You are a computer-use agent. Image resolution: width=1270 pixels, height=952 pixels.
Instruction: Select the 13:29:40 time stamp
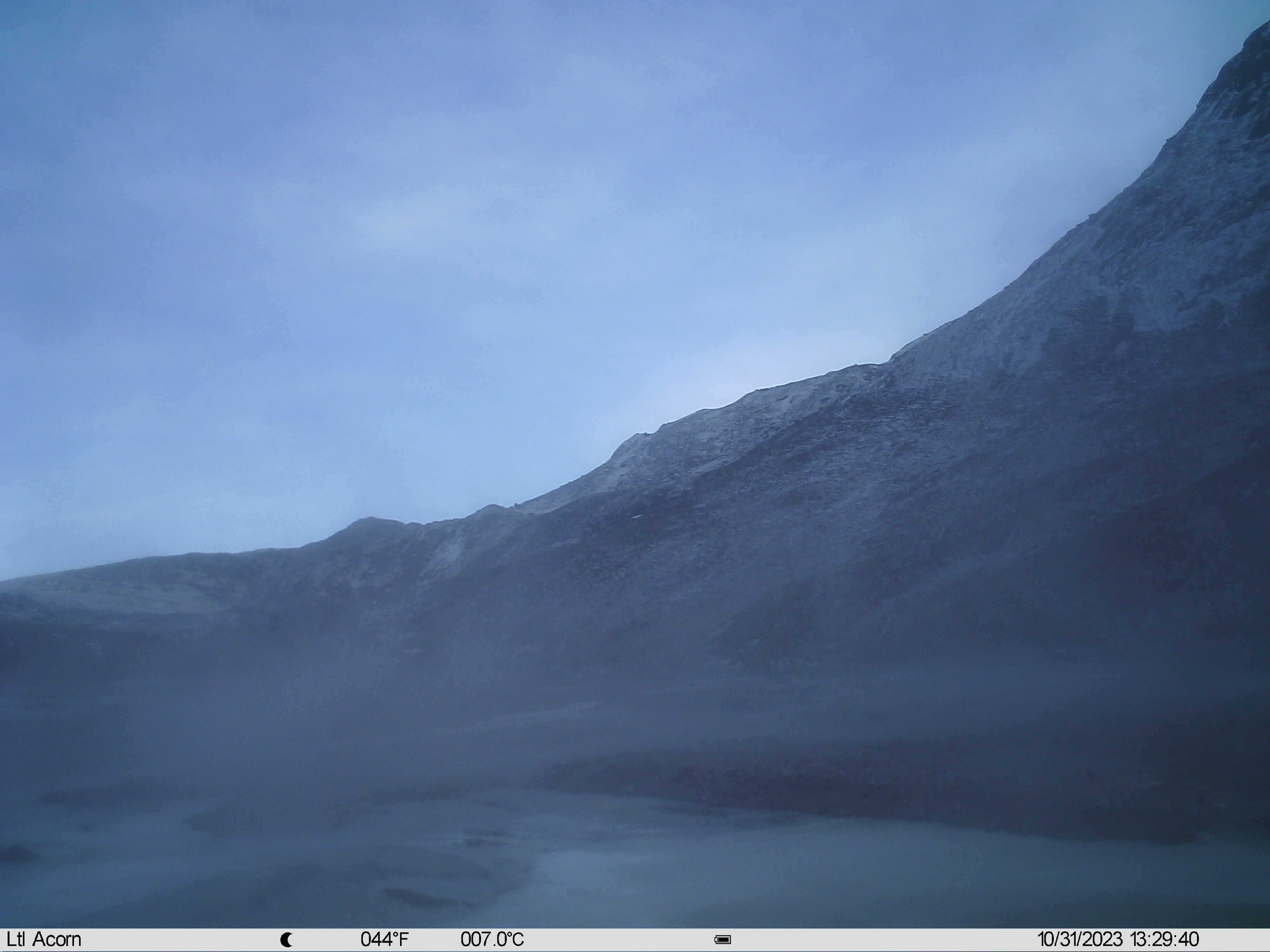point(1164,939)
